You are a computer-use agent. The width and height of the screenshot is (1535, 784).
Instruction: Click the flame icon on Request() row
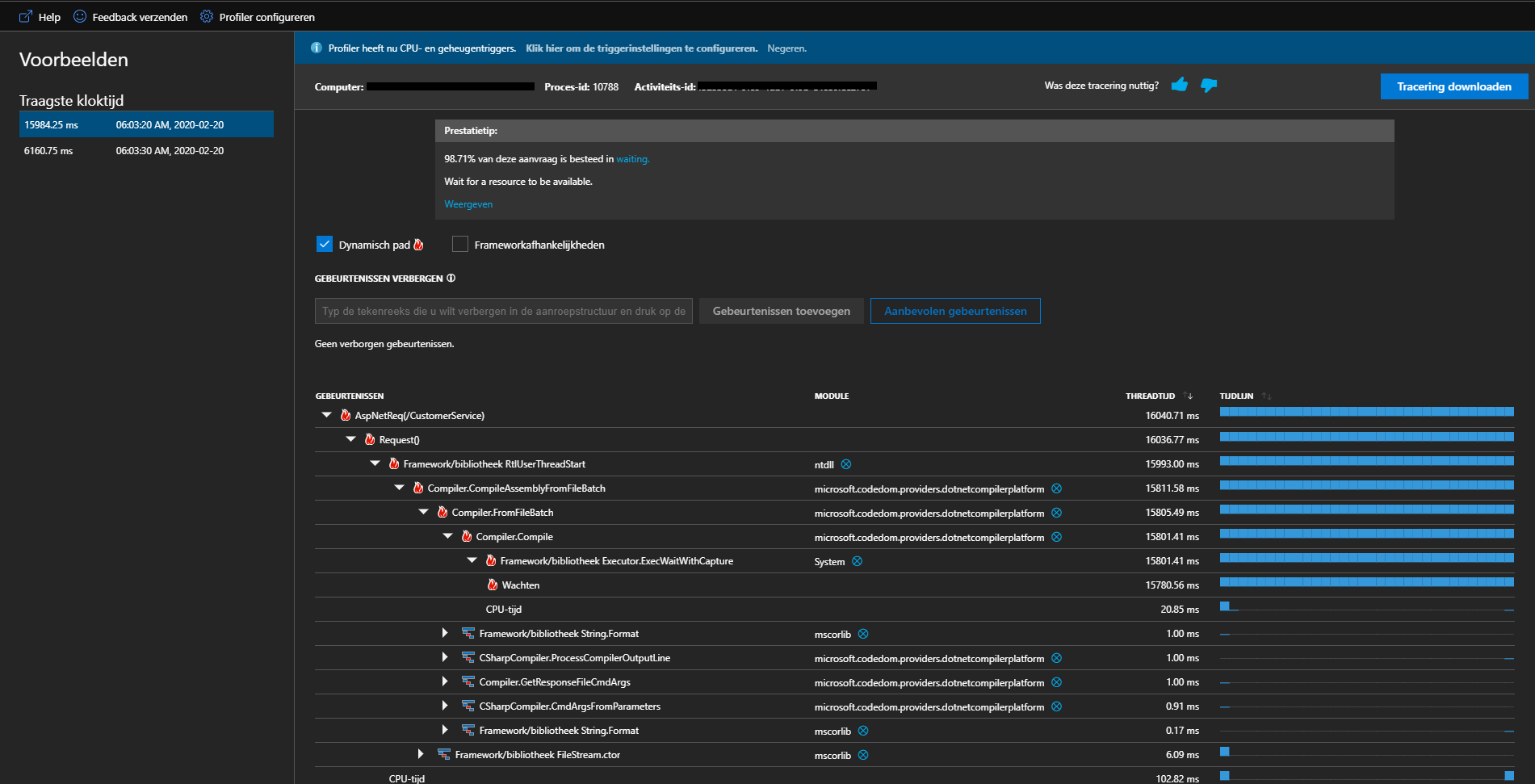(370, 439)
